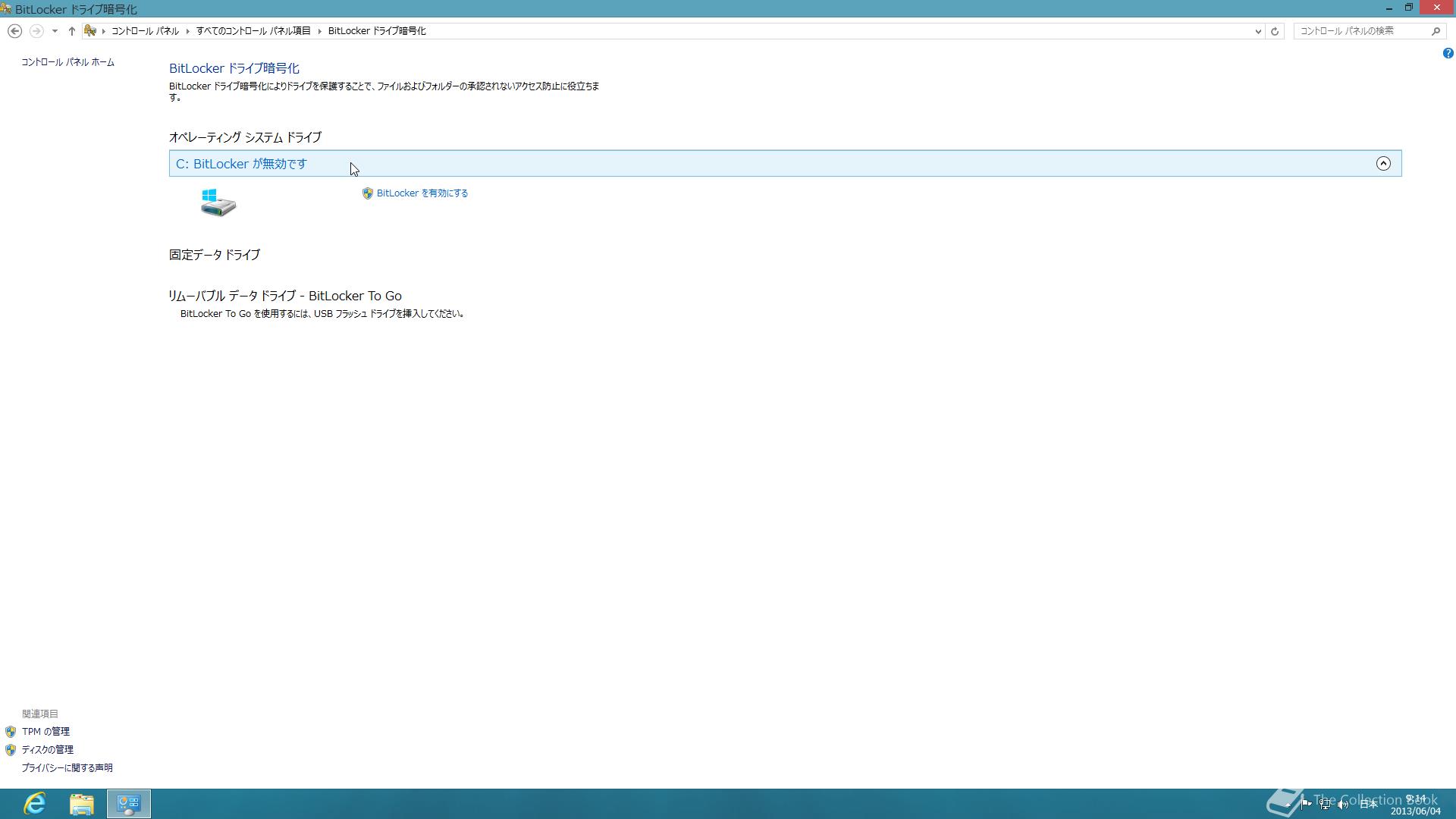Click the Action Center flag icon
Screen dimensions: 1456x819
point(1306,804)
